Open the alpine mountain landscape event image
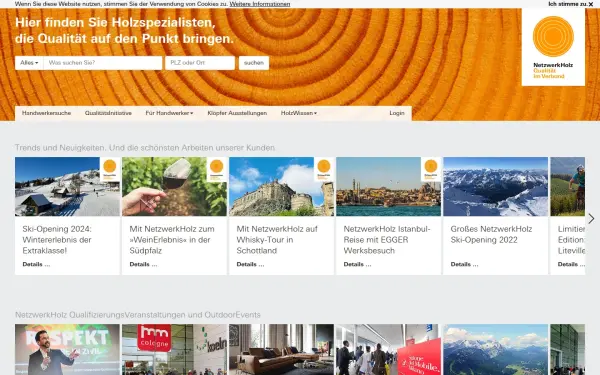Viewport: 600px width, 375px height. pos(496,350)
